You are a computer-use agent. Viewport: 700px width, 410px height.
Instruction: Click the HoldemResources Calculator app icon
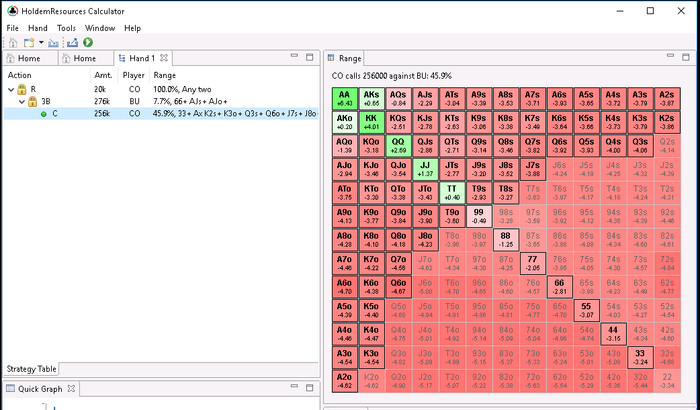[12, 11]
